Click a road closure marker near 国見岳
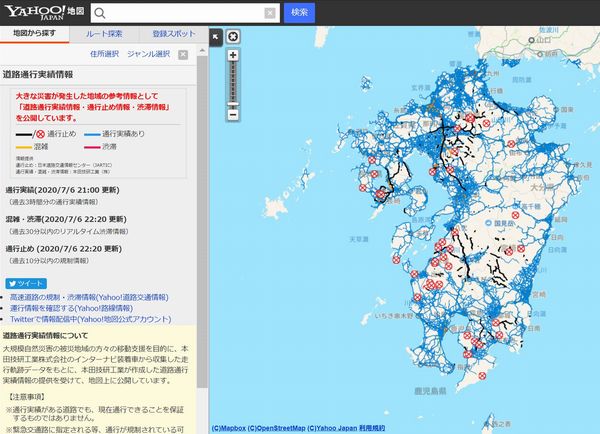 515,215
